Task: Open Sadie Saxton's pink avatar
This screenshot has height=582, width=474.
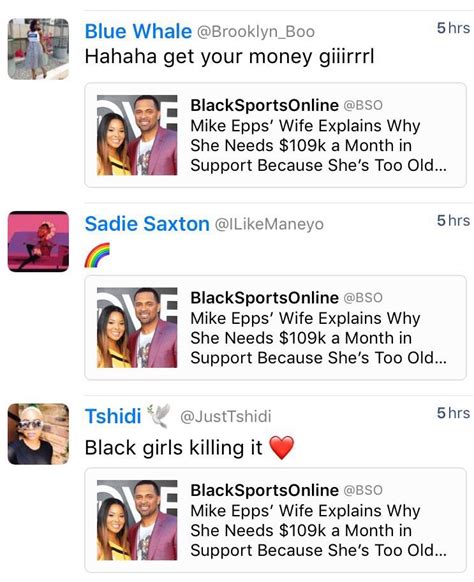Action: pos(38,241)
